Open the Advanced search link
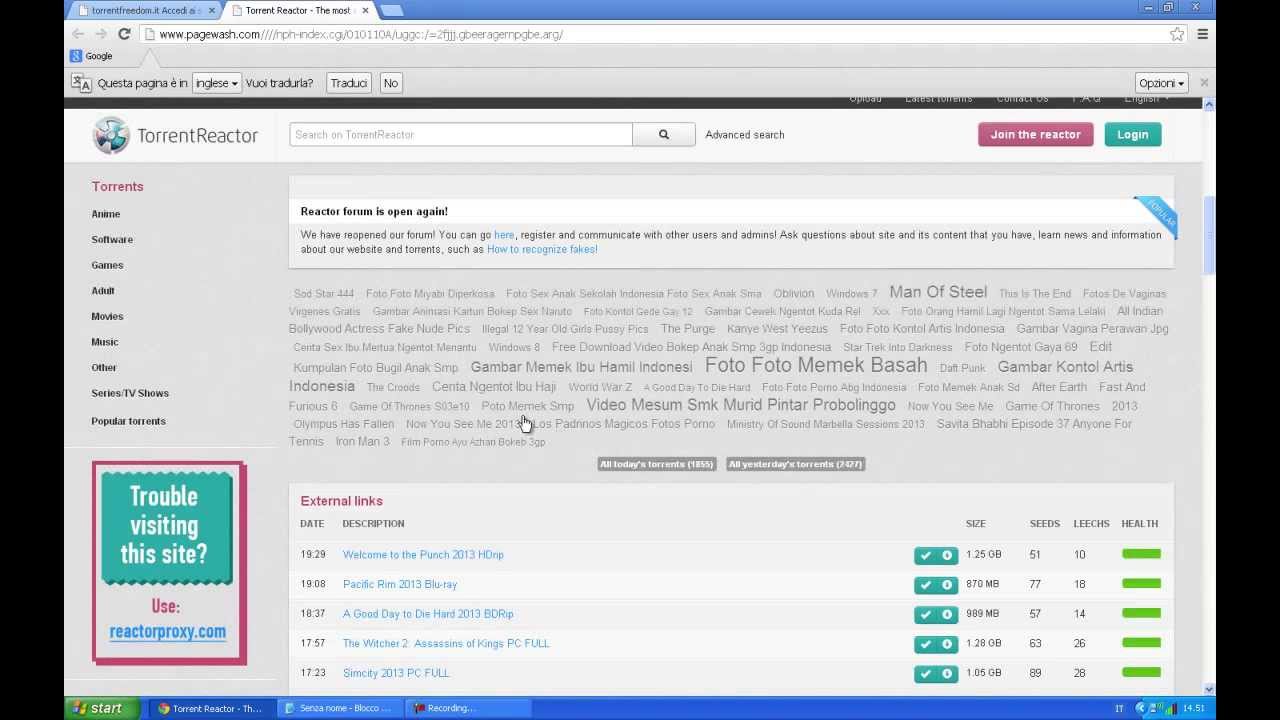 (744, 134)
